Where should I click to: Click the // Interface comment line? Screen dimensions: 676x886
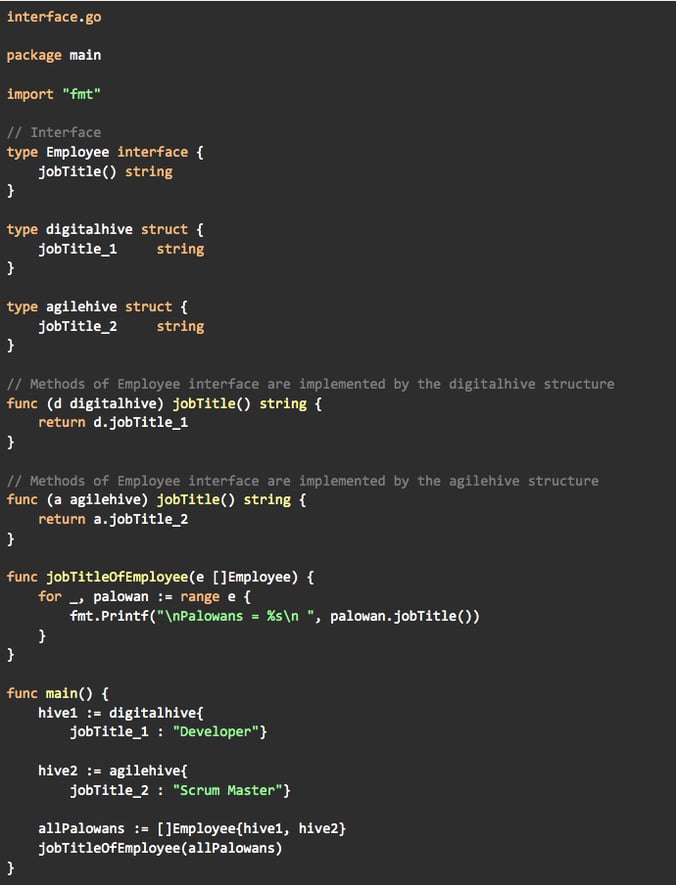[54, 132]
